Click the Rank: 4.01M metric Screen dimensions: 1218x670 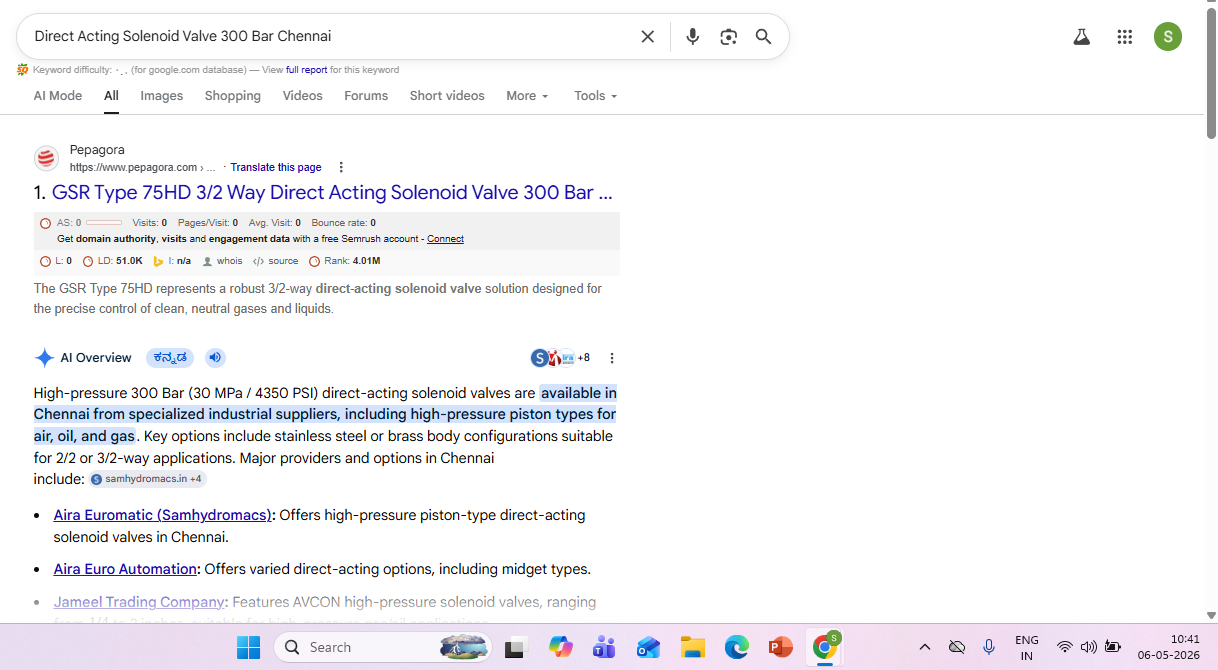click(345, 261)
